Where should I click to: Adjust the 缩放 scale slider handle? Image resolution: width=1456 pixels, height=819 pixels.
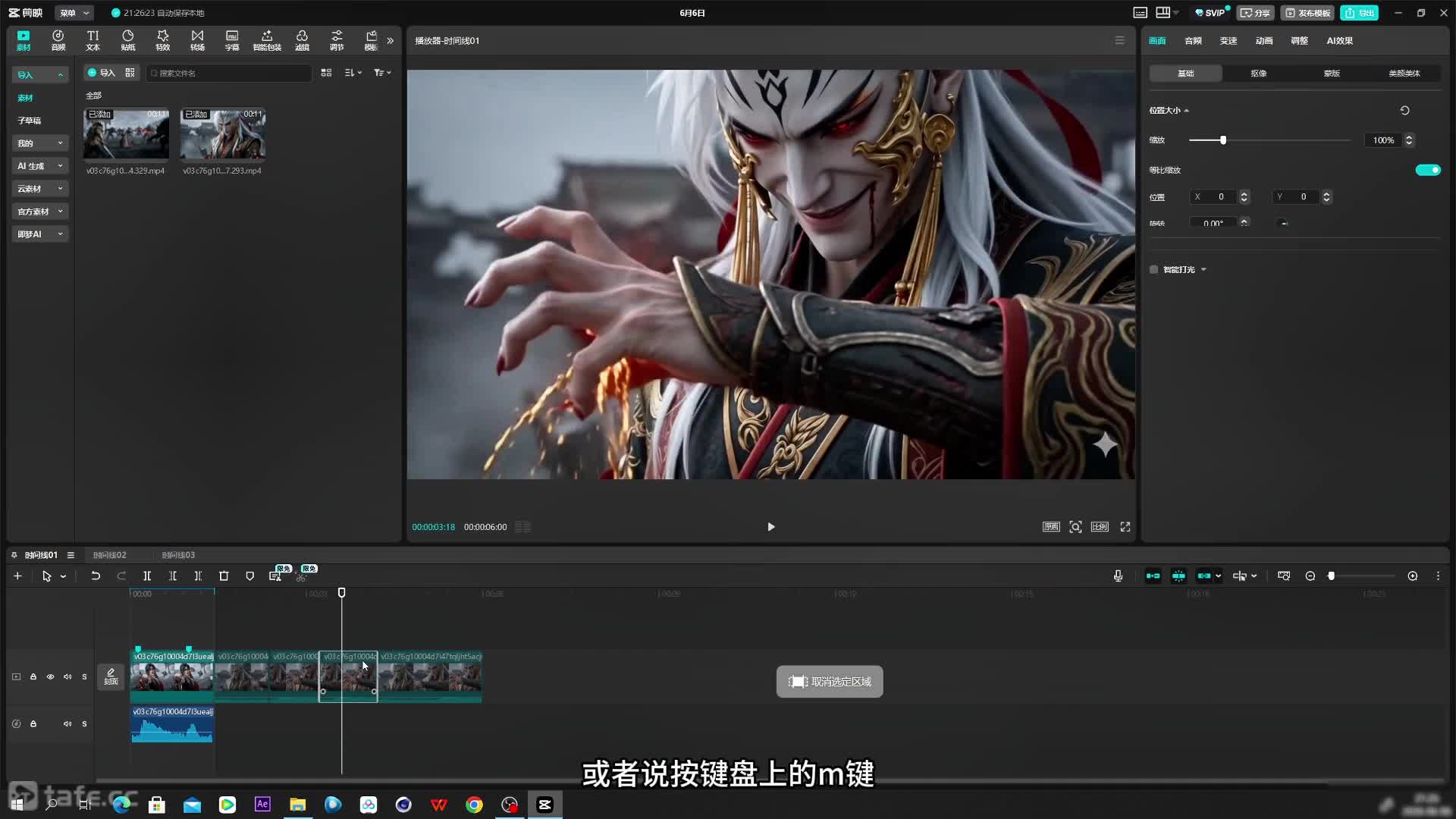click(1223, 140)
